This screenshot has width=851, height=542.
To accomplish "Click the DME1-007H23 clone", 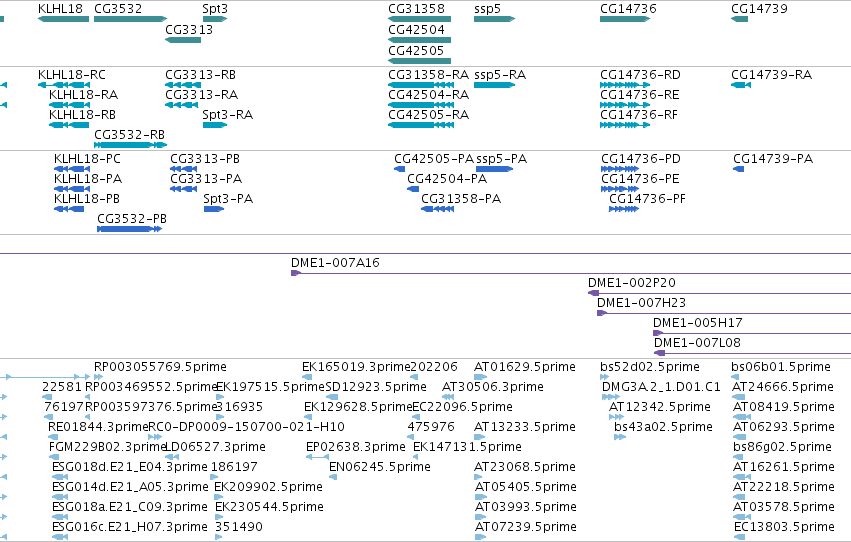I will (x=724, y=313).
